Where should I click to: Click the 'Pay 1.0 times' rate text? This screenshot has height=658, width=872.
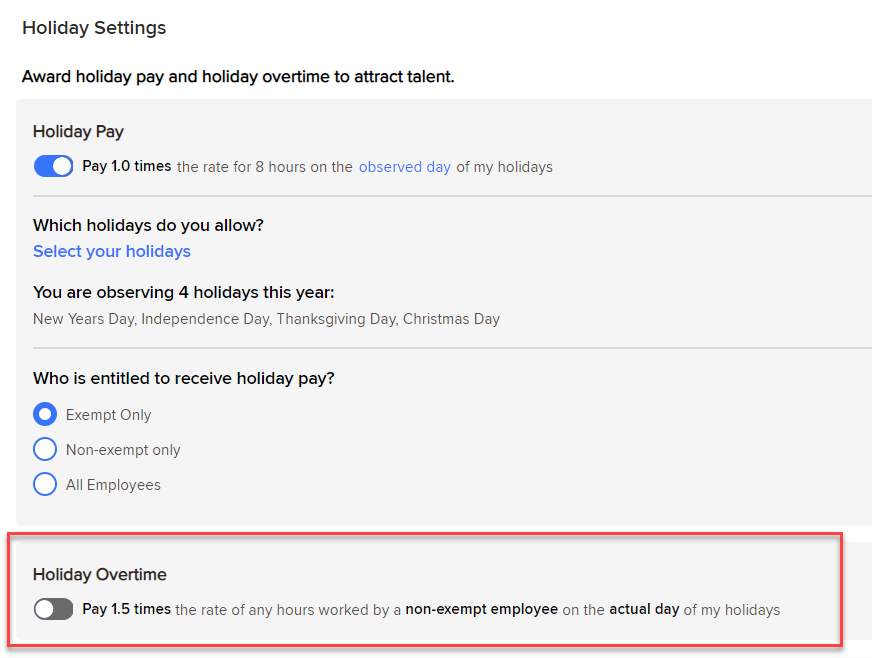click(x=127, y=166)
